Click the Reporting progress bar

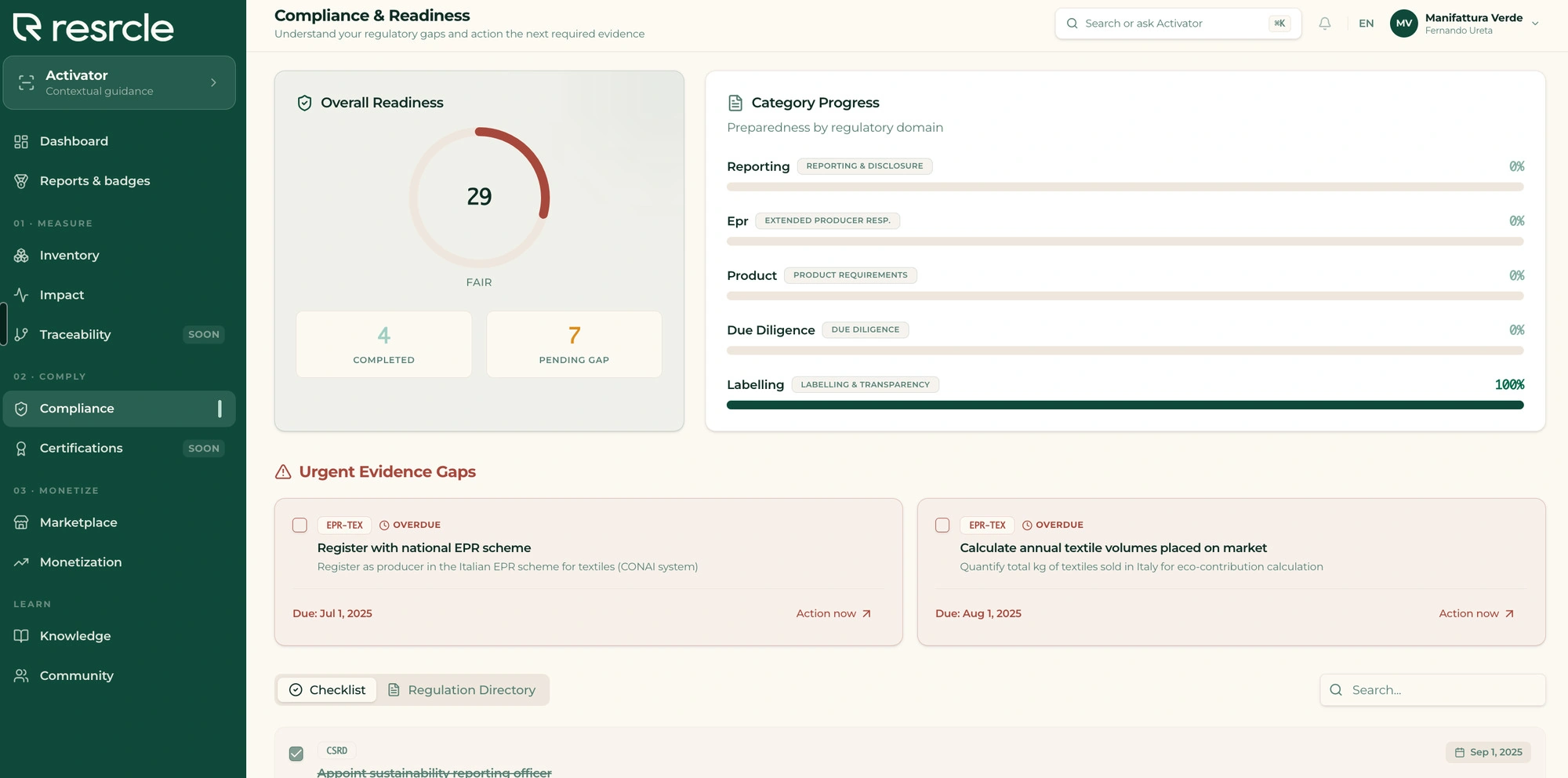tap(1125, 187)
